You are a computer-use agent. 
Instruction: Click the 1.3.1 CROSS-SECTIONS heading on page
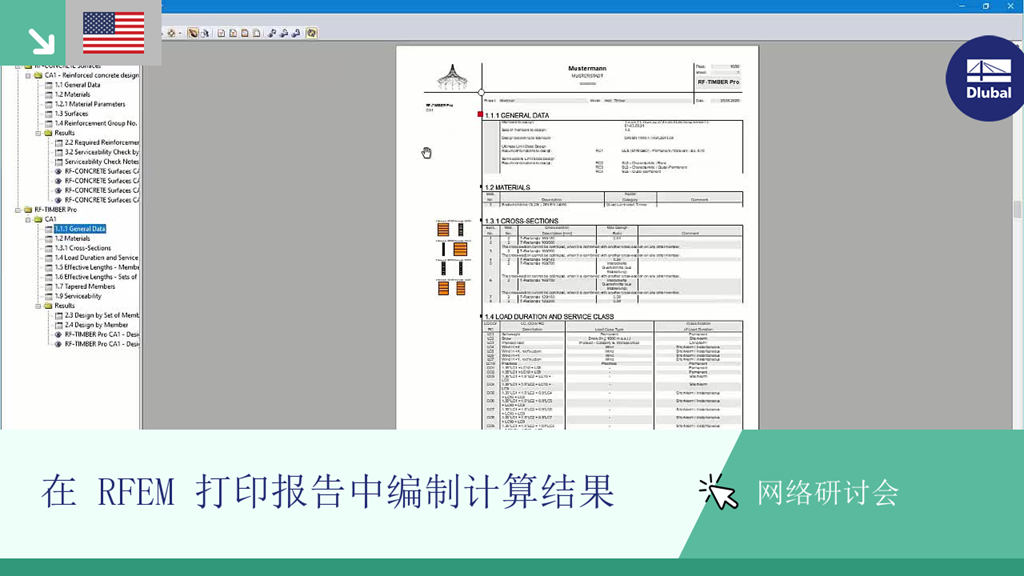pos(521,221)
